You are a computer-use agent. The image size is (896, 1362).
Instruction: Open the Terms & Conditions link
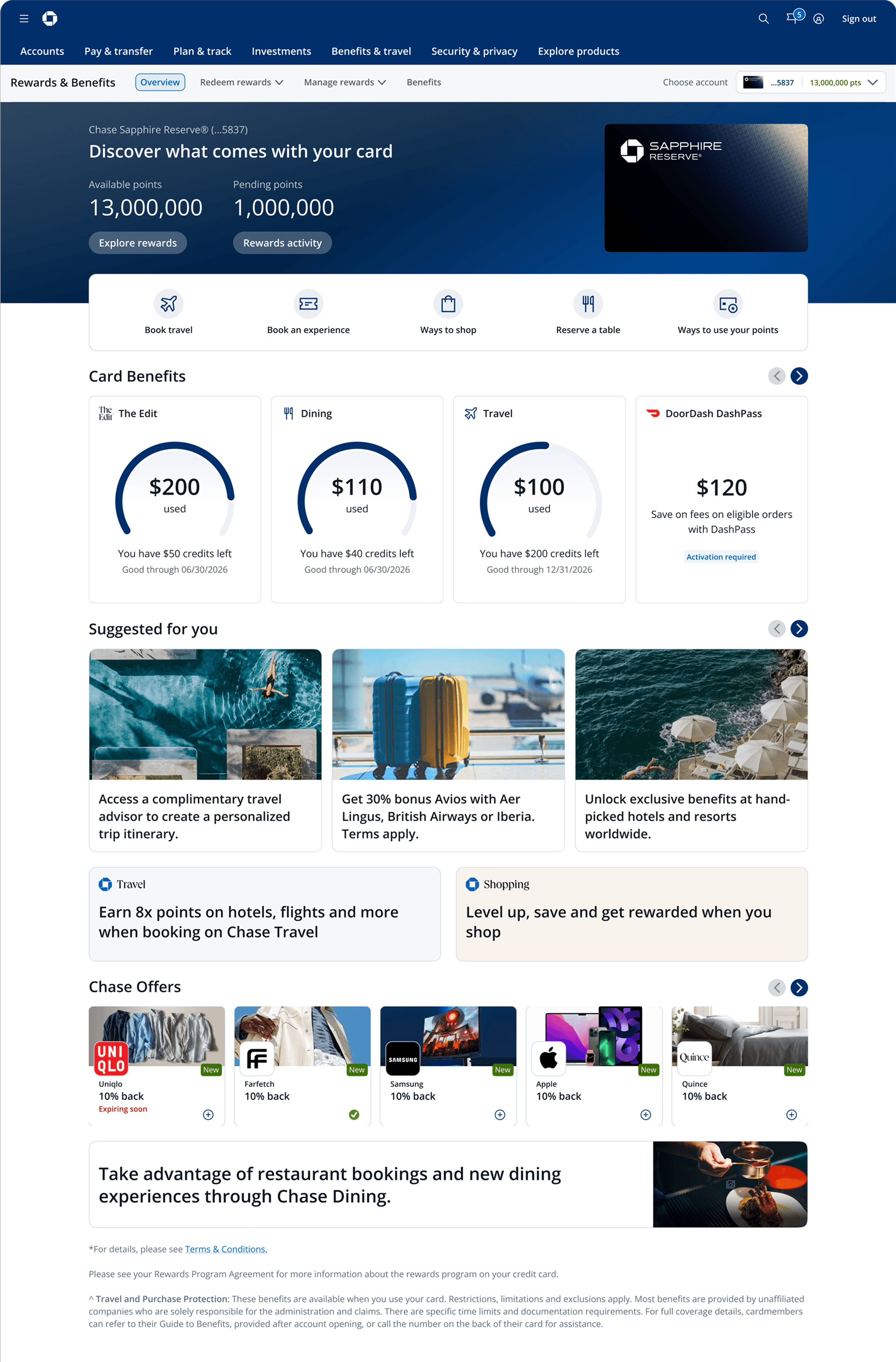[x=226, y=1249]
